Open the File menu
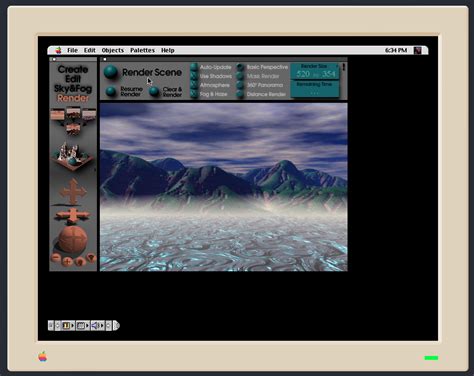The width and height of the screenshot is (474, 376). click(72, 50)
